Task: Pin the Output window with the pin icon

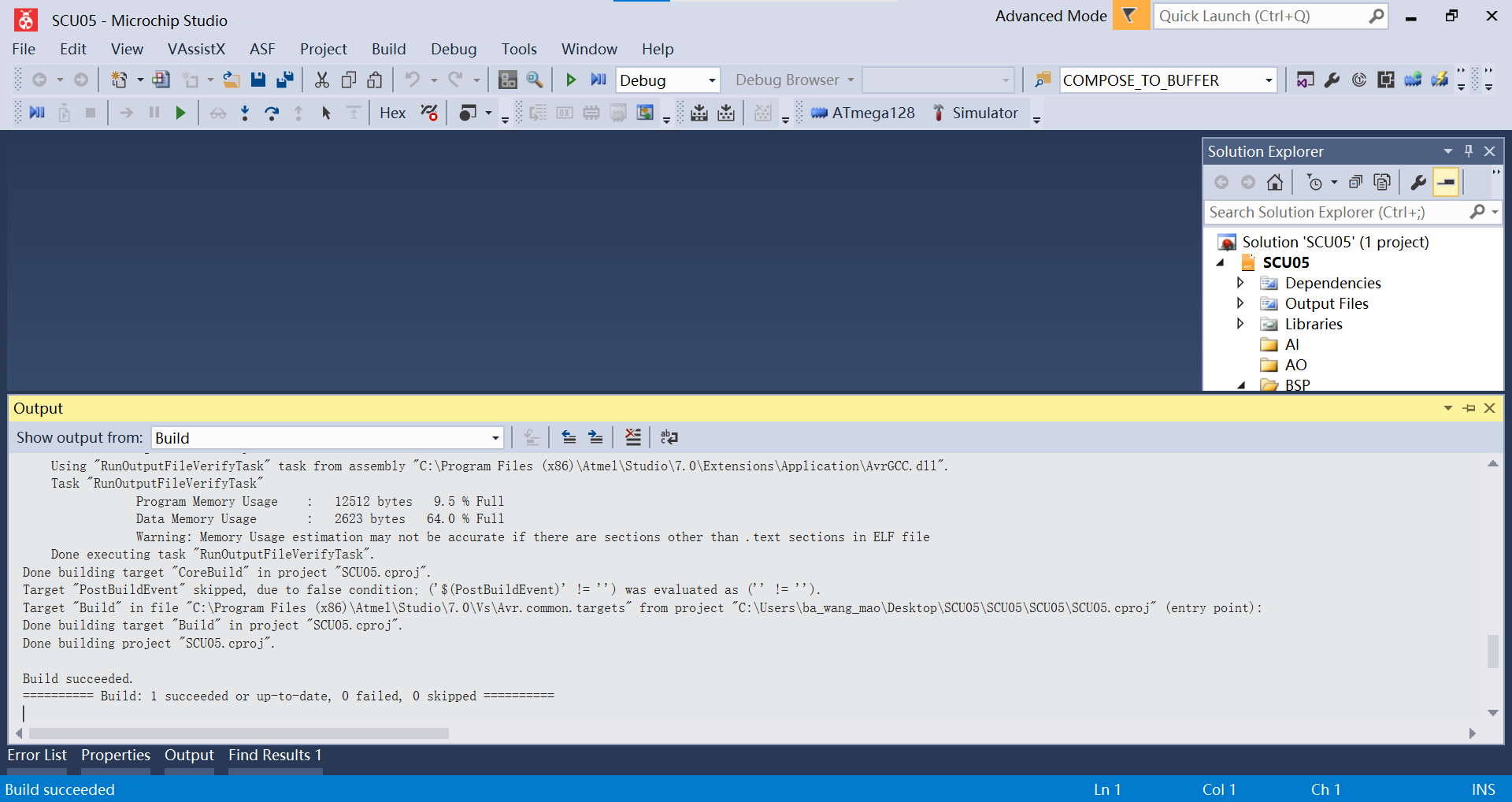Action: (x=1469, y=408)
